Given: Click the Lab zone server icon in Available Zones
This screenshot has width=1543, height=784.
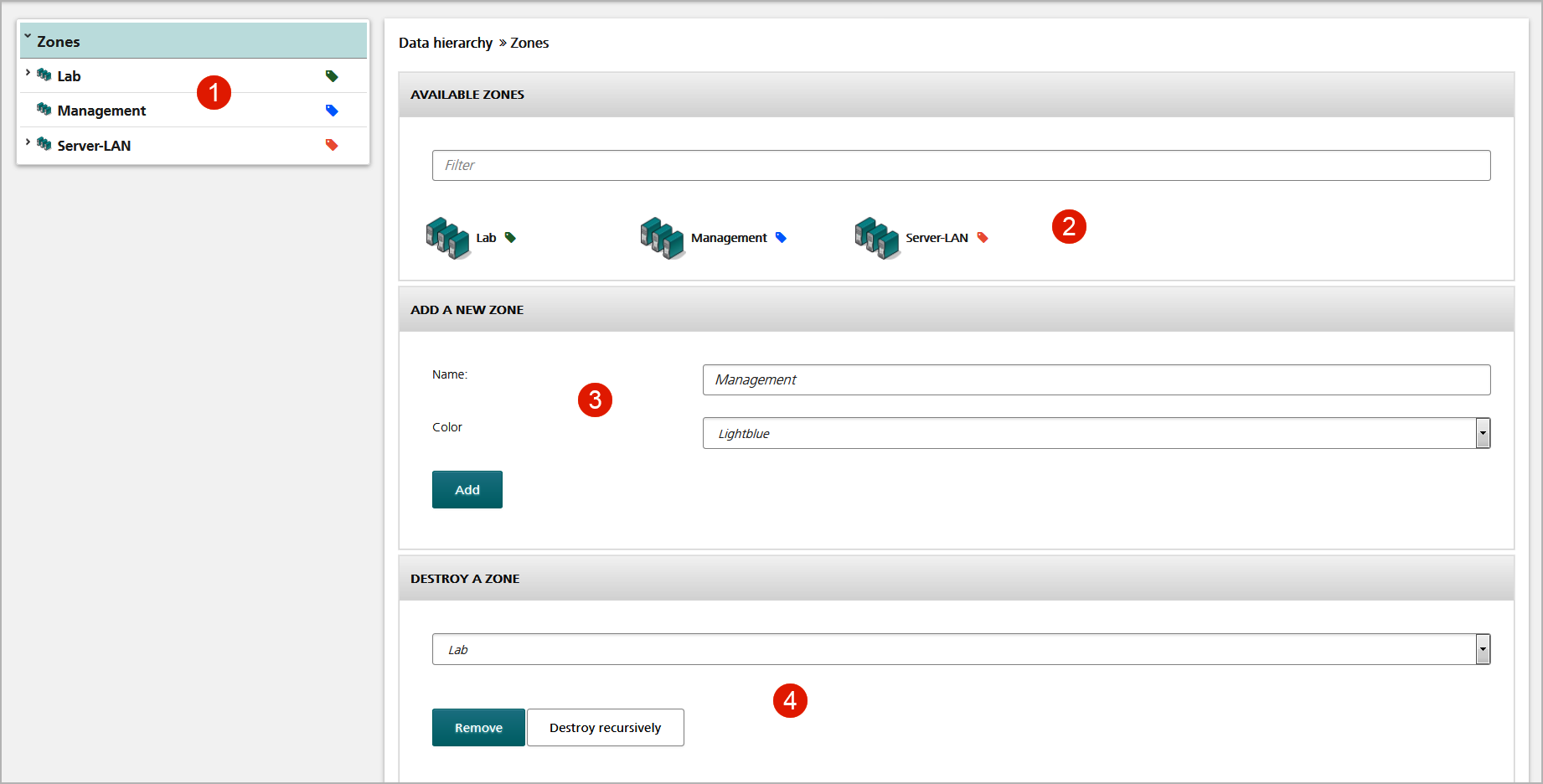Looking at the screenshot, I should (448, 238).
